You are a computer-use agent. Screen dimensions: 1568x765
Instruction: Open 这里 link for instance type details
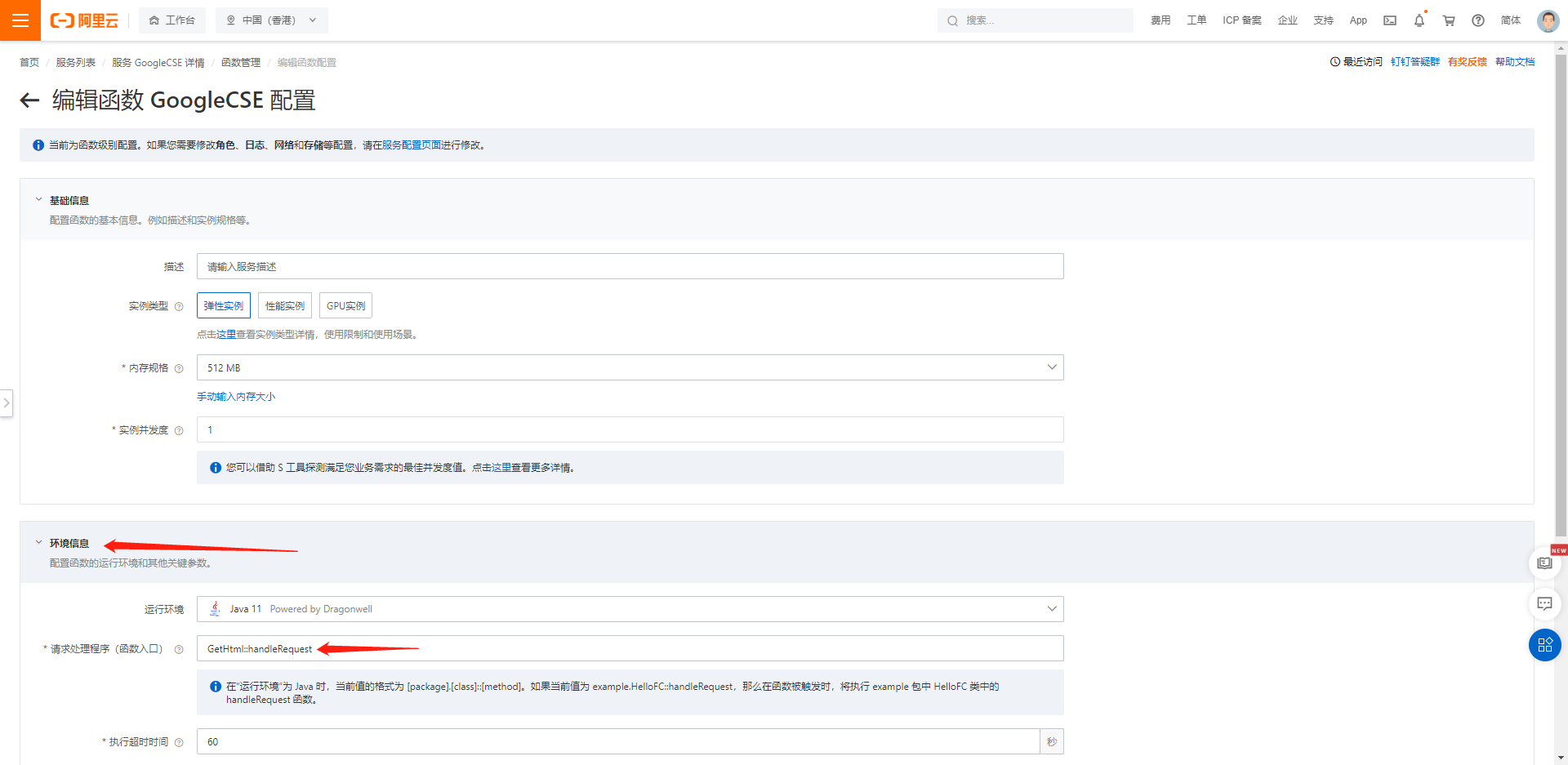226,335
